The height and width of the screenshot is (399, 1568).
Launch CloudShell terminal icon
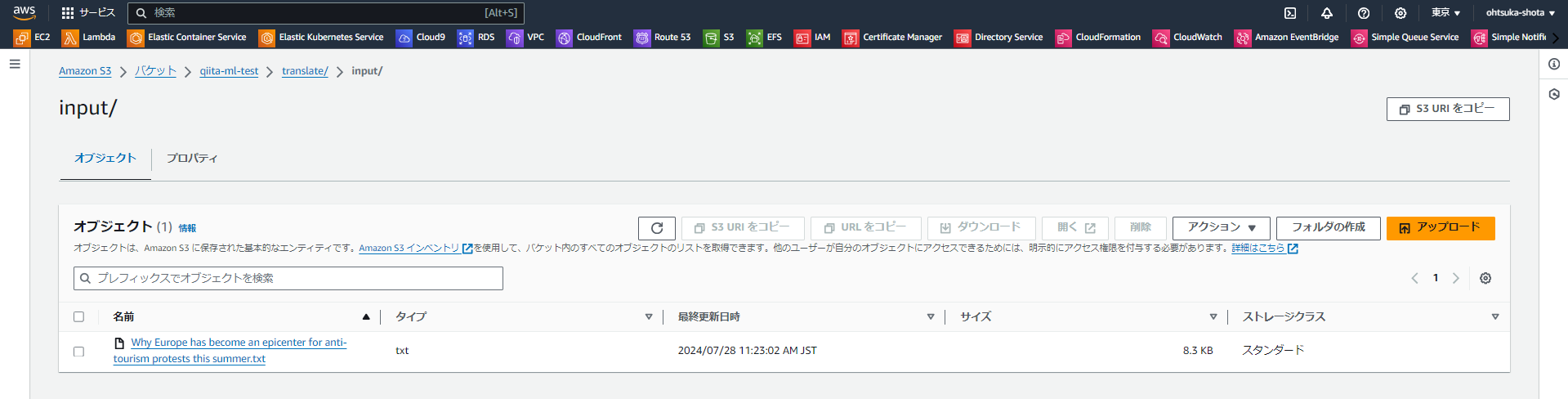coord(1290,13)
